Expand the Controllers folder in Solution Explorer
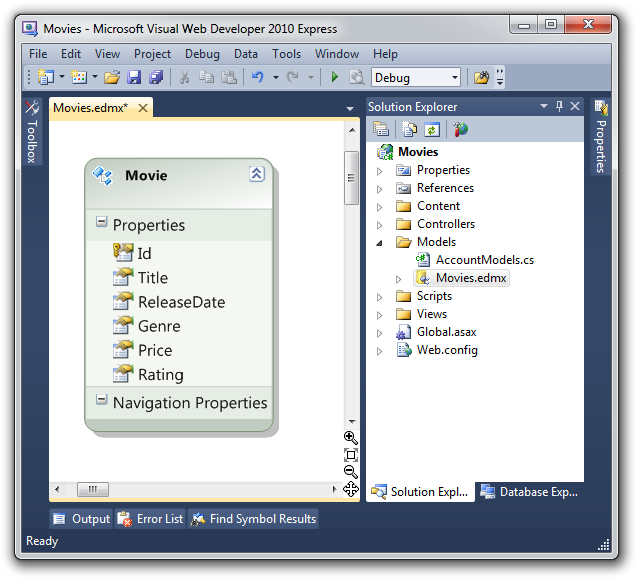 coord(379,225)
